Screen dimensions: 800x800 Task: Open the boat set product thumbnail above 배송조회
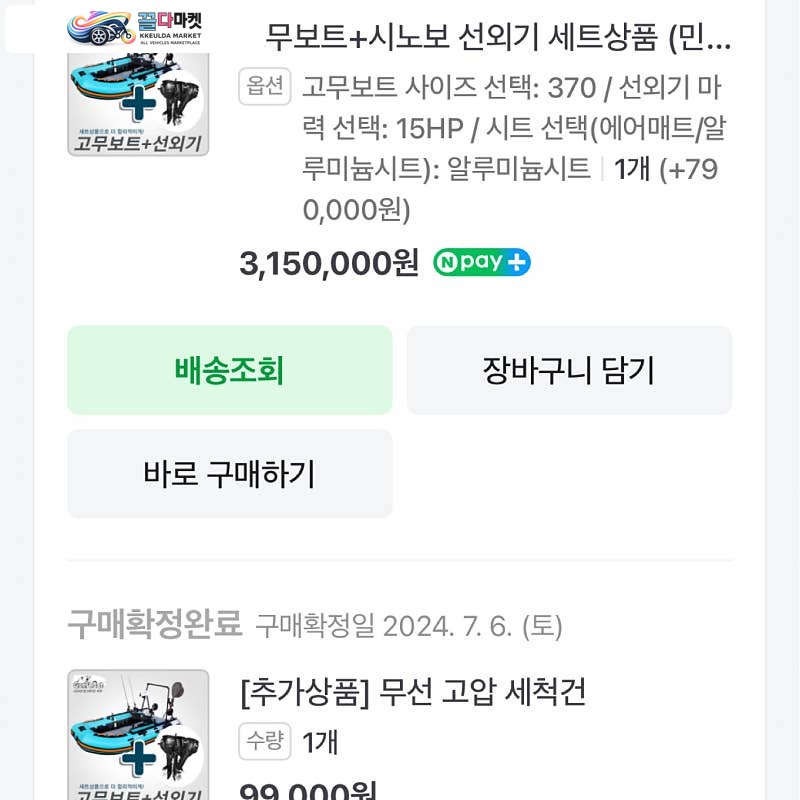[x=138, y=104]
